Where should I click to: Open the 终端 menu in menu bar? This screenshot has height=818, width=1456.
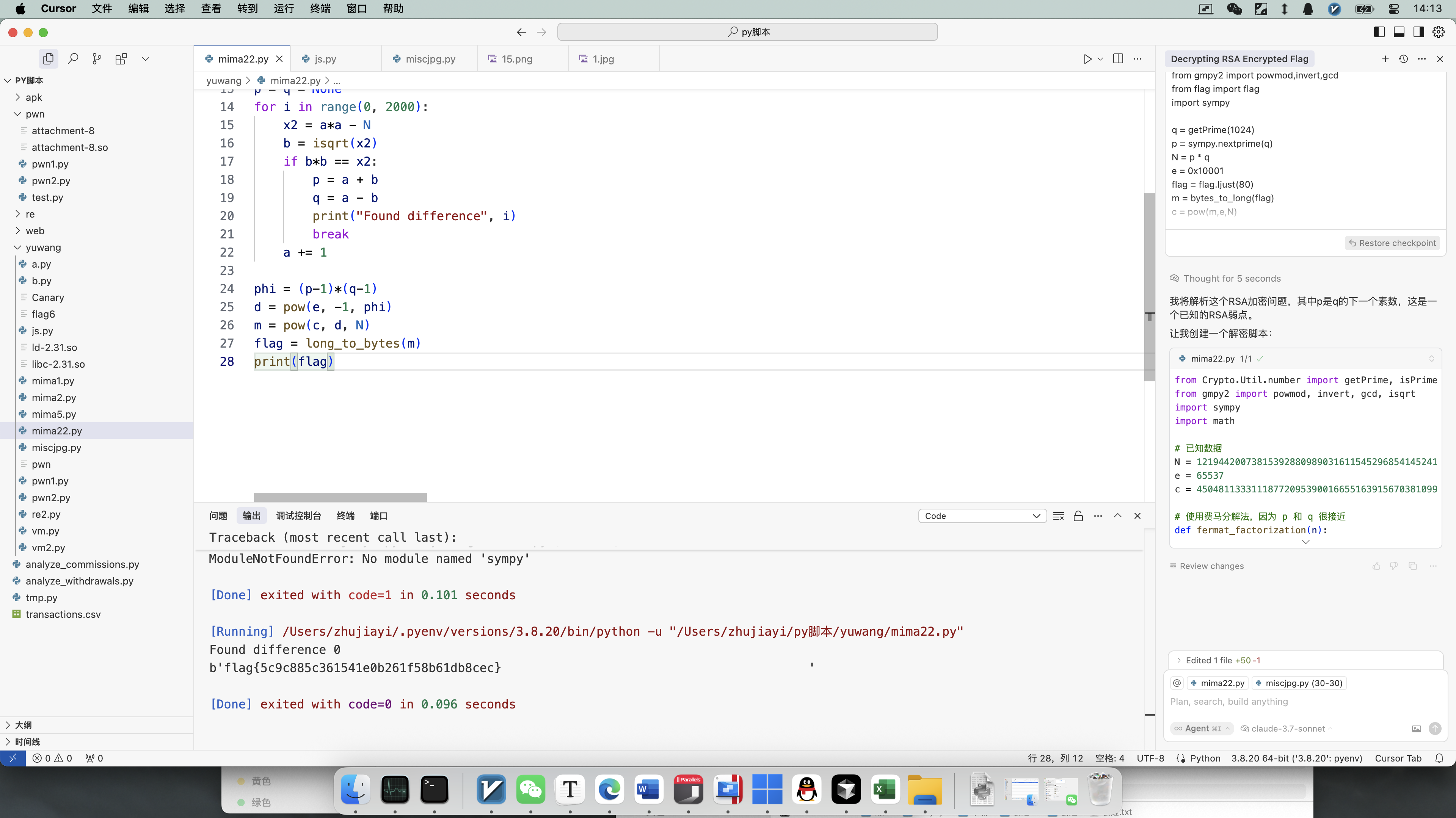(320, 8)
